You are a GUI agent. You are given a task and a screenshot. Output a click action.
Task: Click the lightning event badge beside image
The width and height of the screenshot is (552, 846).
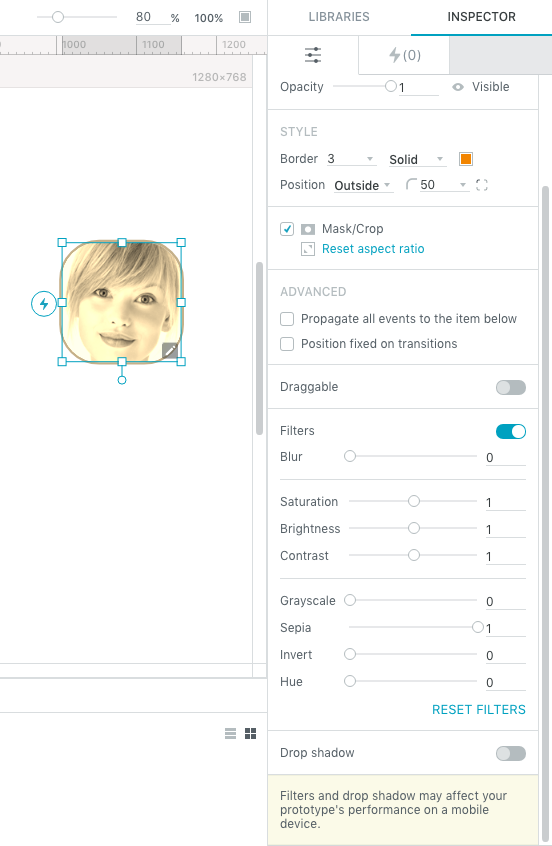pyautogui.click(x=44, y=304)
